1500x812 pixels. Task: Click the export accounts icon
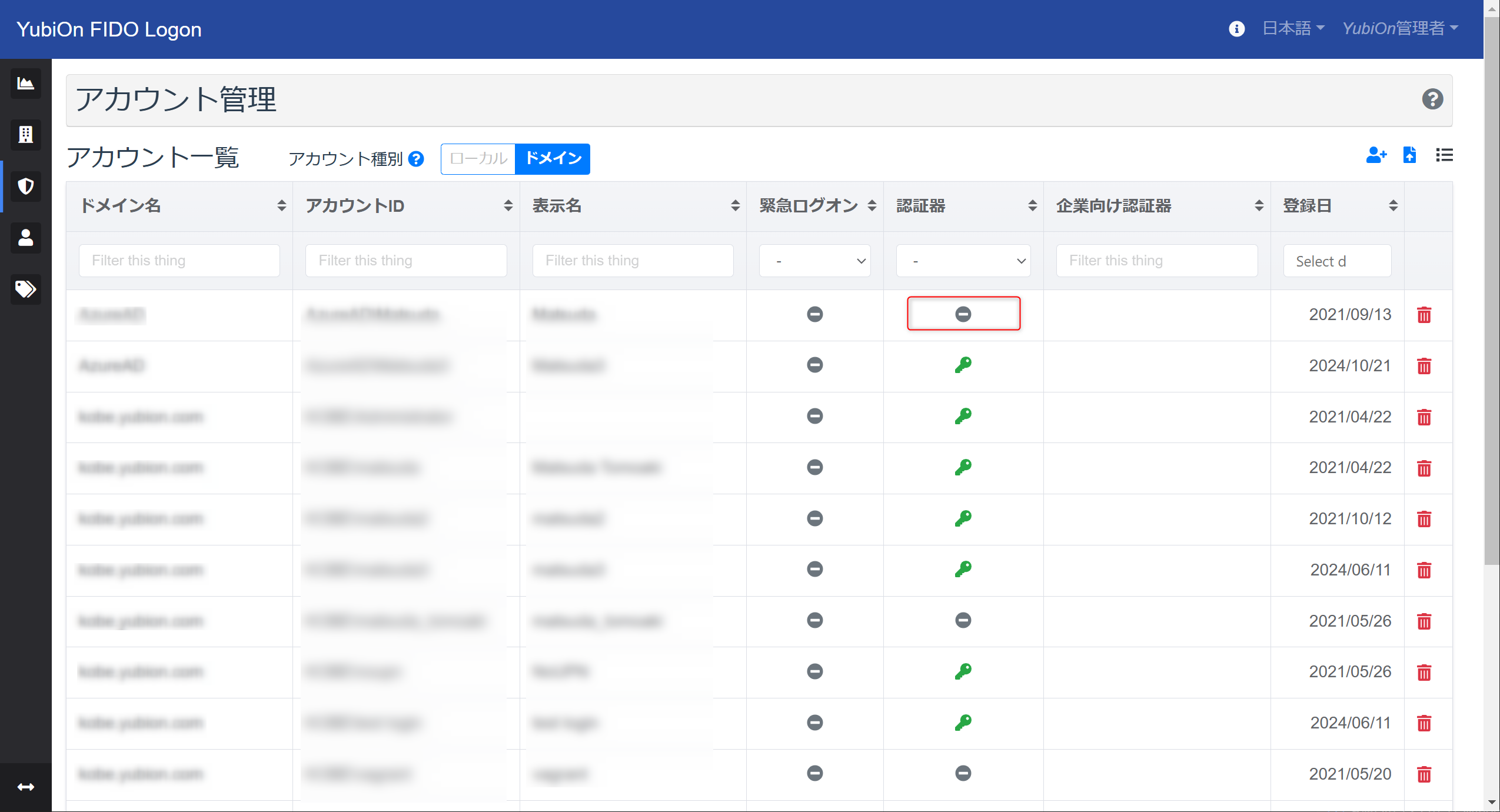pos(1410,155)
